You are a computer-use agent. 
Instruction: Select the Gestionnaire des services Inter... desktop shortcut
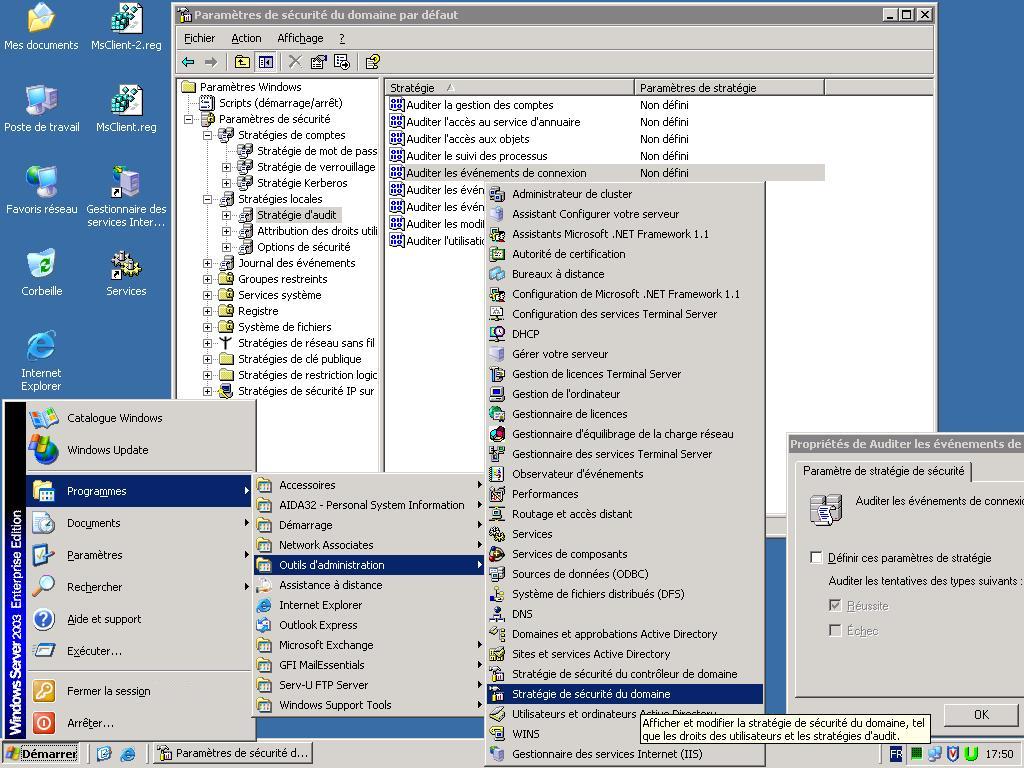click(126, 197)
